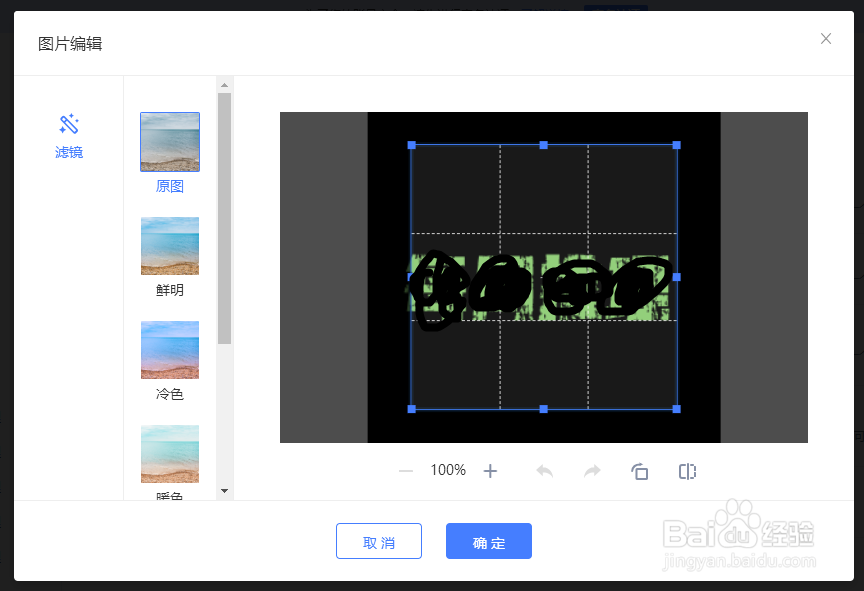The width and height of the screenshot is (864, 591).
Task: Redo the last edit
Action: [x=592, y=471]
